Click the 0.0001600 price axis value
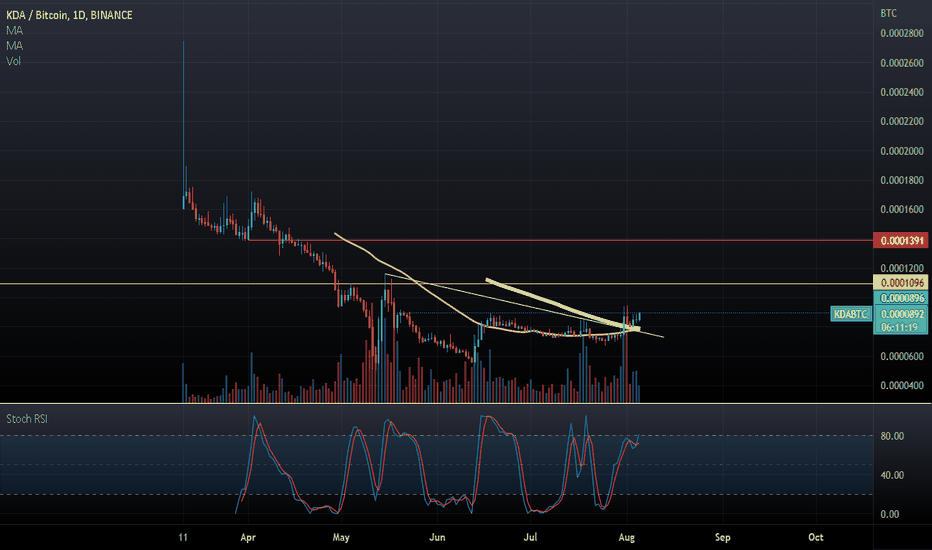Screen dimensions: 932x550 902,209
